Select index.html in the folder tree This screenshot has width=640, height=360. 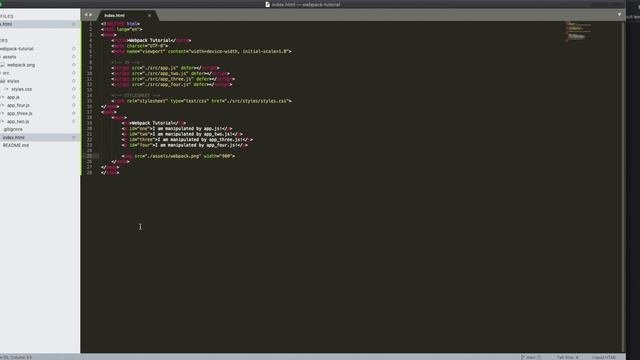[13, 138]
